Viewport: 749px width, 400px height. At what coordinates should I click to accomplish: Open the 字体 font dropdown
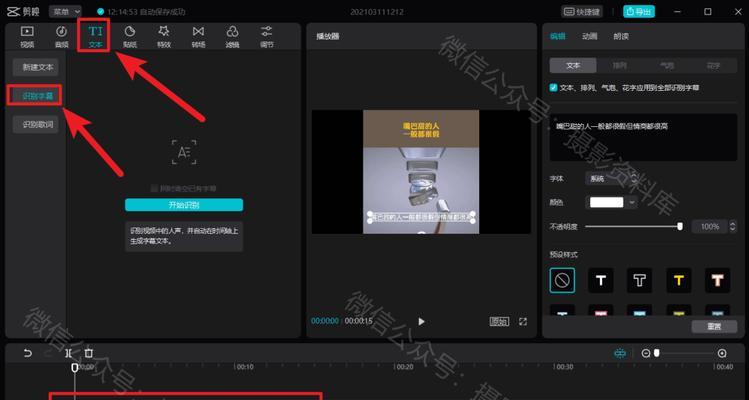pos(611,179)
